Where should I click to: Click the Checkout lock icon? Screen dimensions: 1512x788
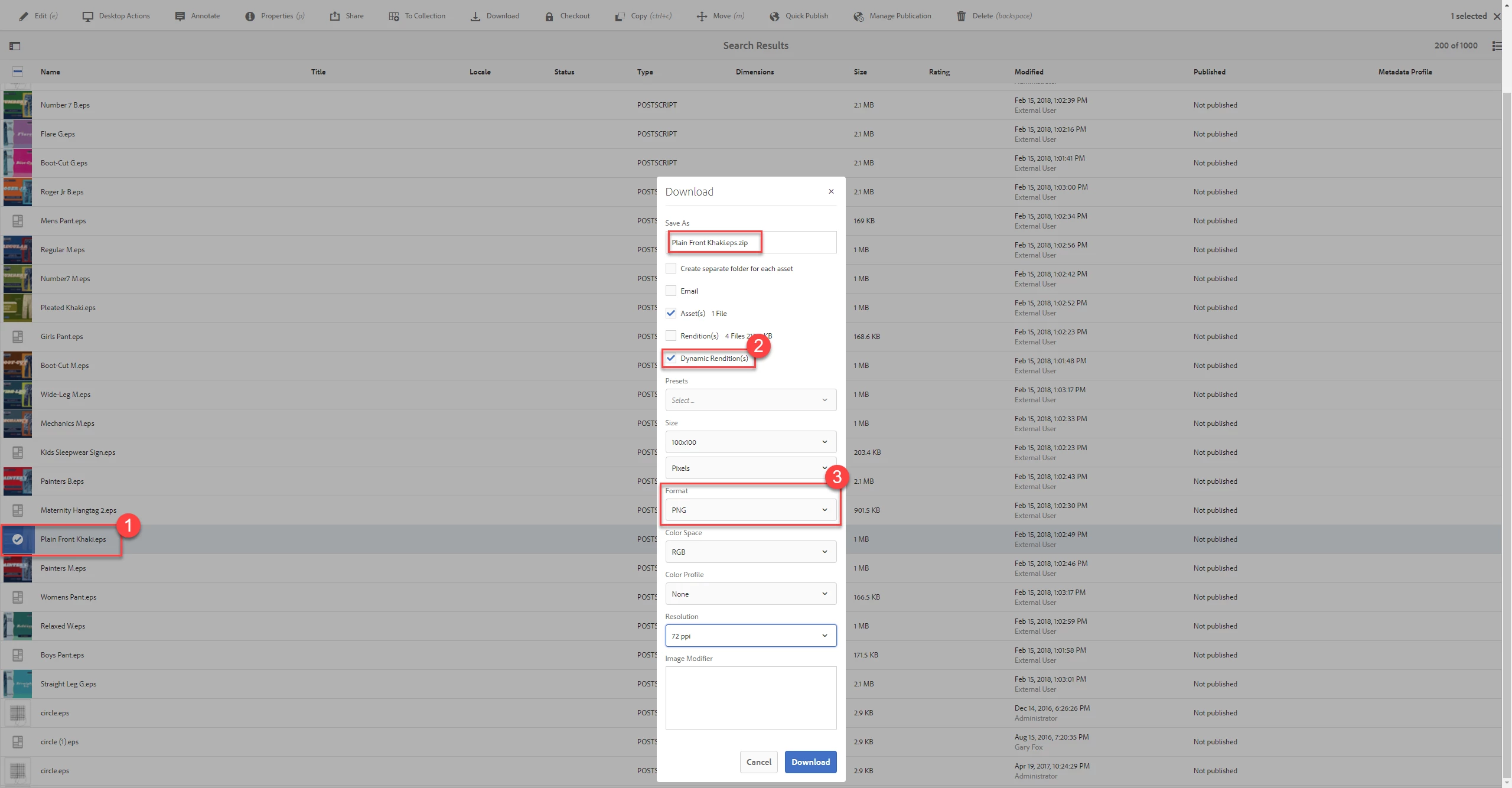tap(549, 16)
